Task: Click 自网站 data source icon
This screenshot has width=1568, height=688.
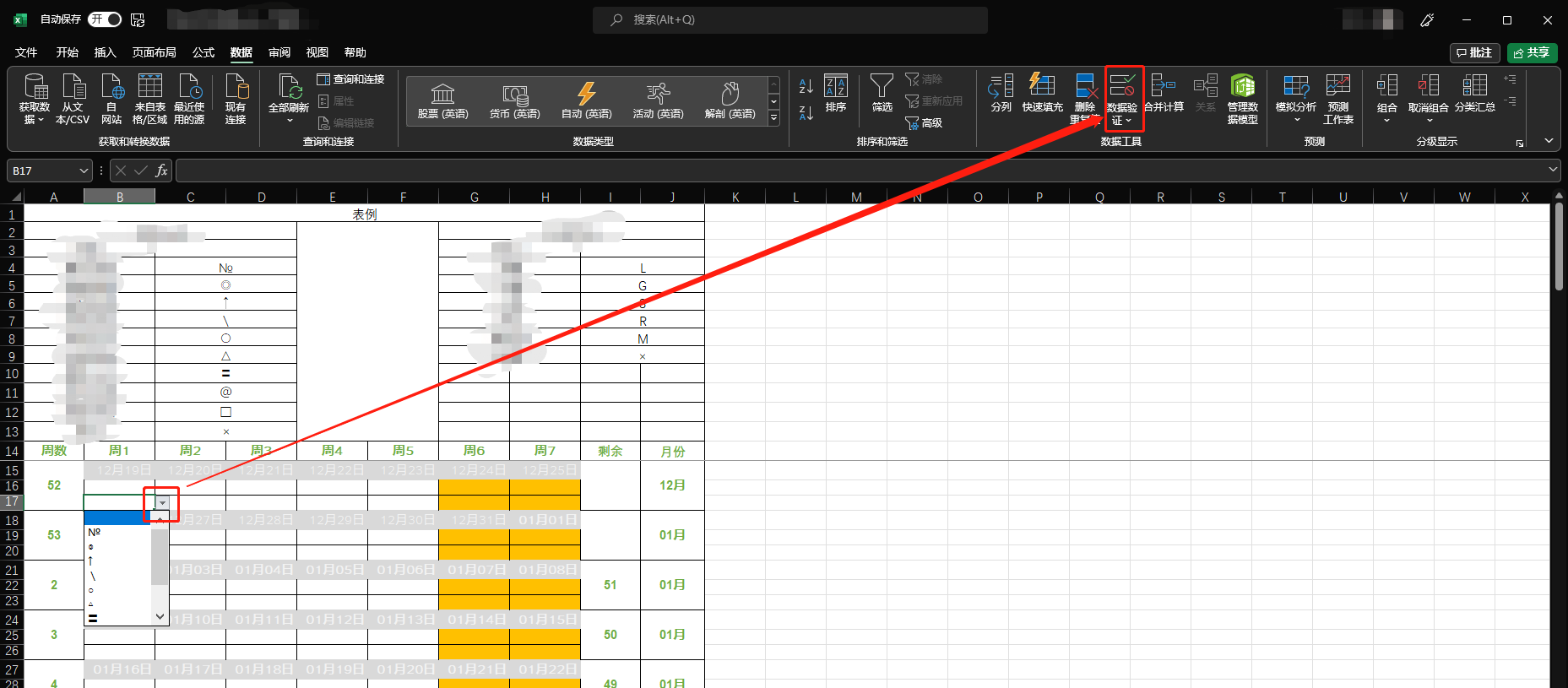Action: [x=111, y=100]
